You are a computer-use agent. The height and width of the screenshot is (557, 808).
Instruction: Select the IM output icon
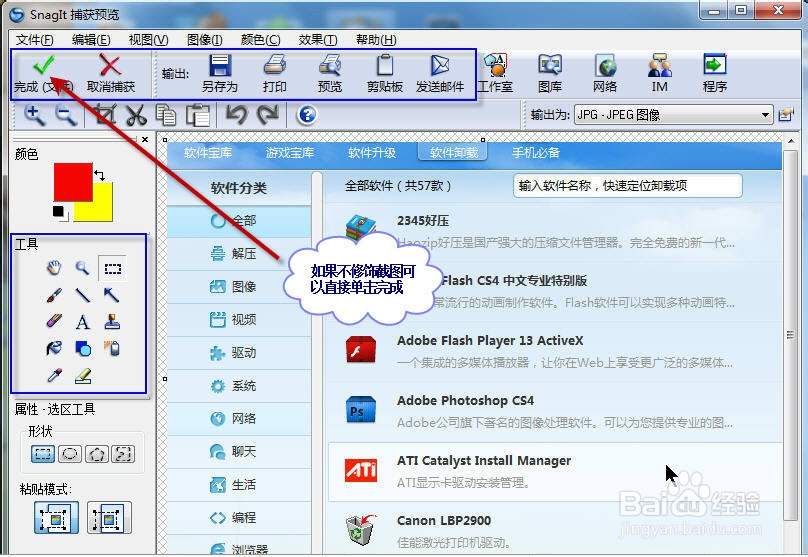point(660,73)
